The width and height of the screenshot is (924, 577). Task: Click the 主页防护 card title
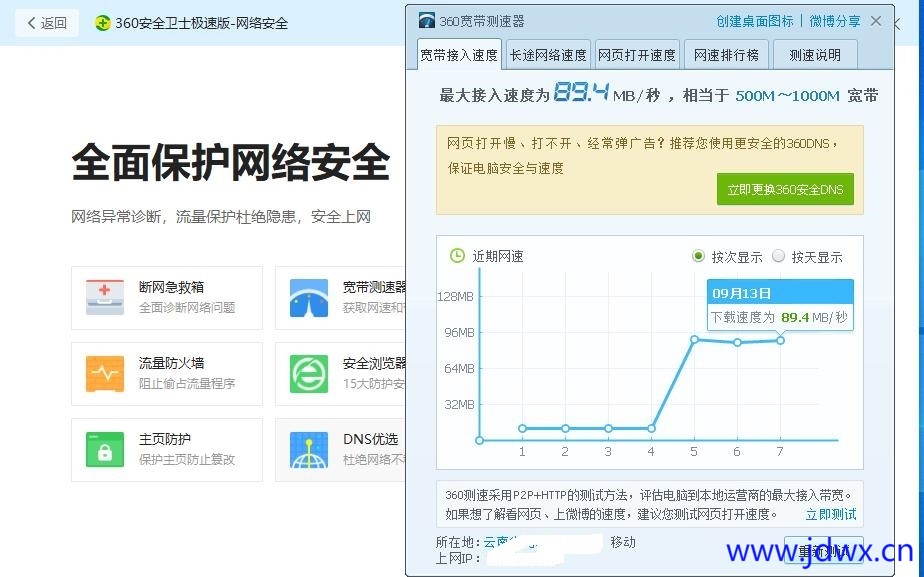pyautogui.click(x=165, y=439)
